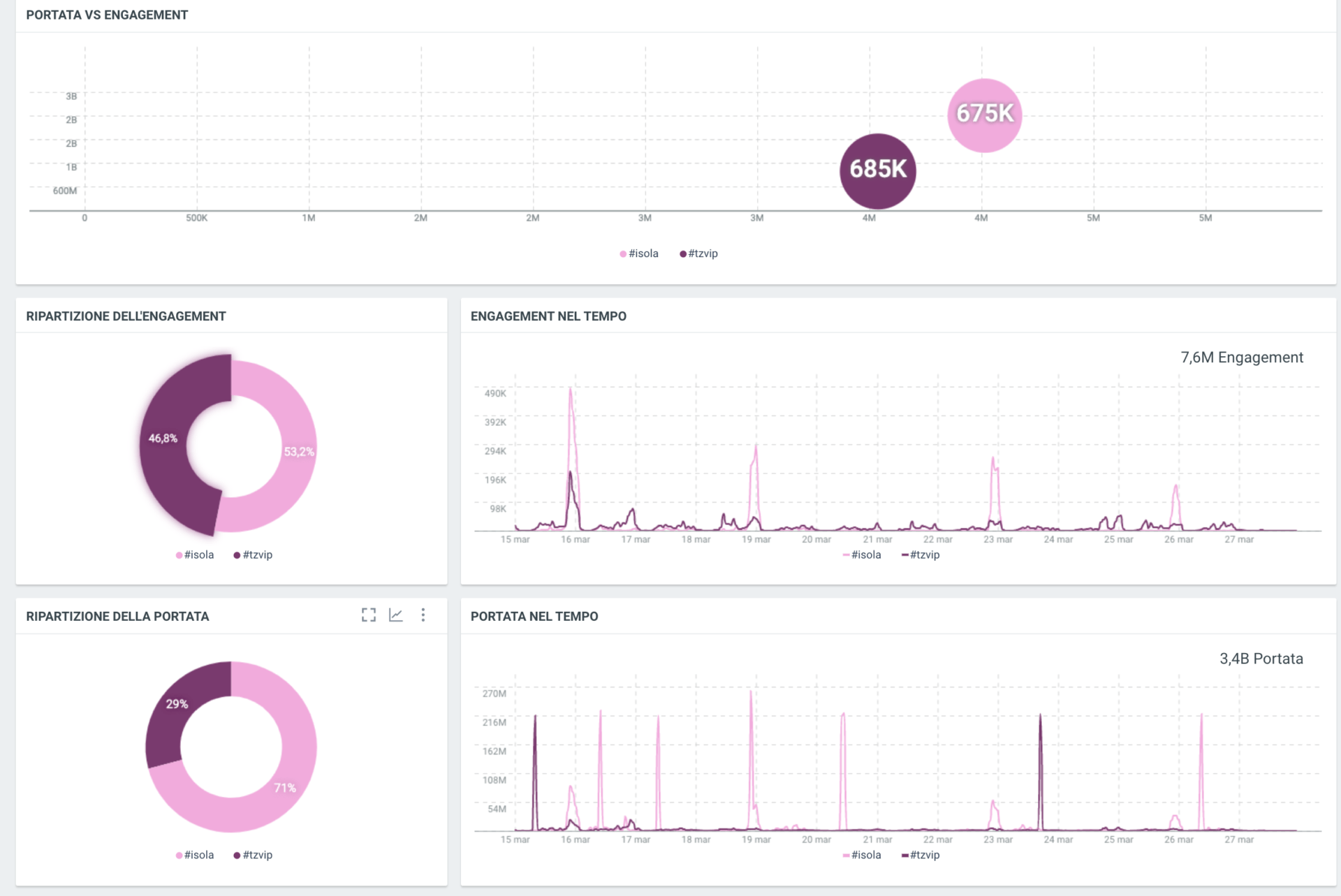Click the 16 mar engagement peak
Image resolution: width=1341 pixels, height=896 pixels.
(x=571, y=389)
